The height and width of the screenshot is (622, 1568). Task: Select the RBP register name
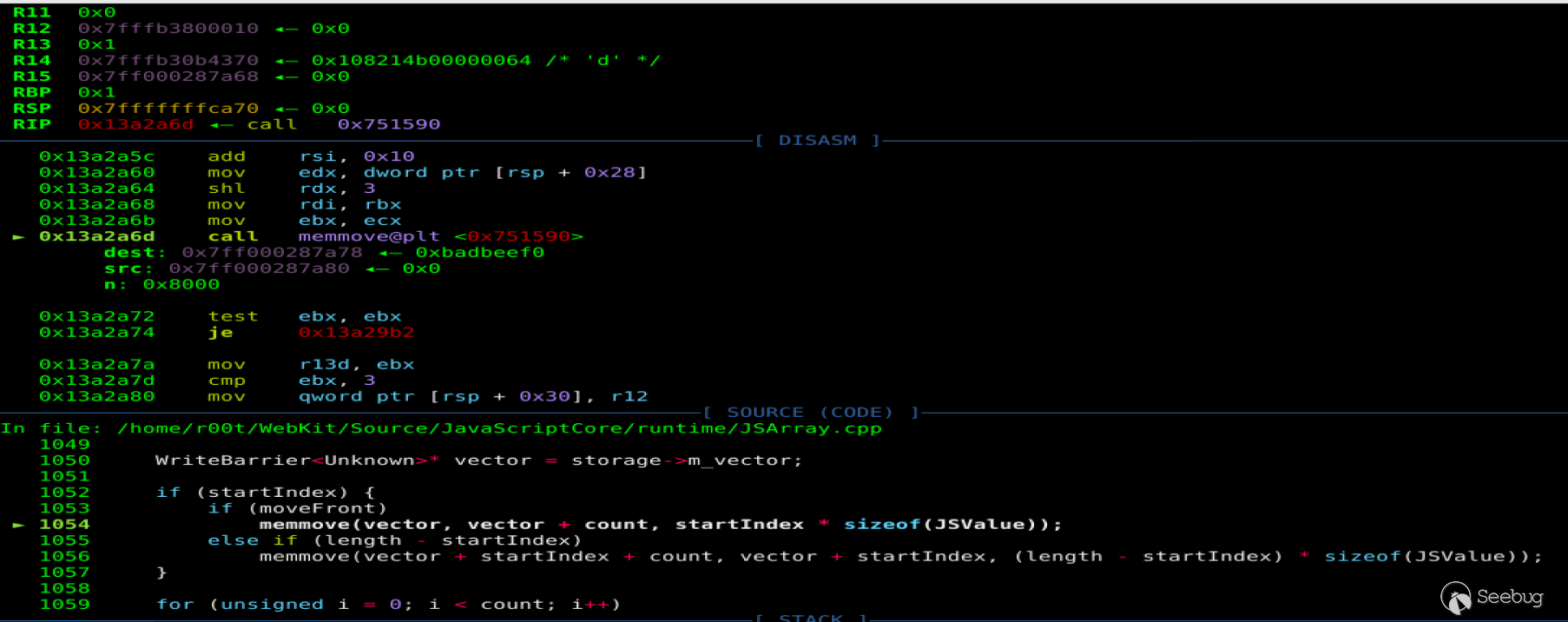click(x=31, y=92)
